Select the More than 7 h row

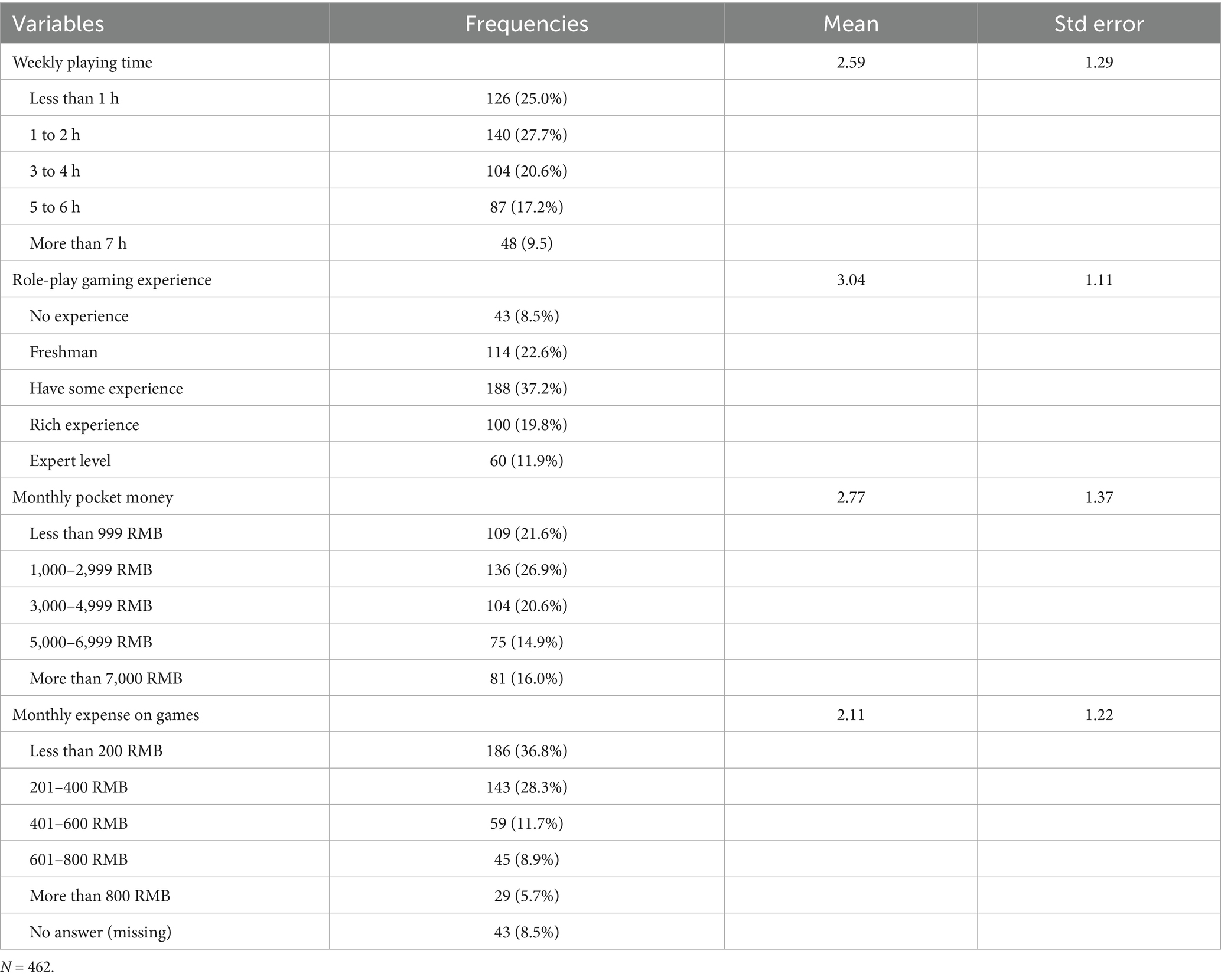click(610, 243)
